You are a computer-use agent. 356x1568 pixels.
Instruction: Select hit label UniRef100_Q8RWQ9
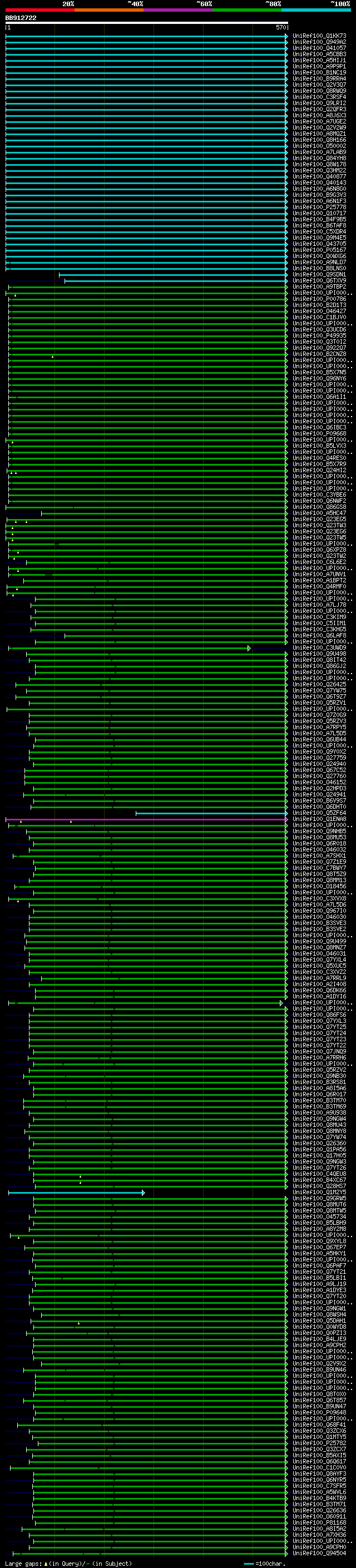click(x=319, y=91)
